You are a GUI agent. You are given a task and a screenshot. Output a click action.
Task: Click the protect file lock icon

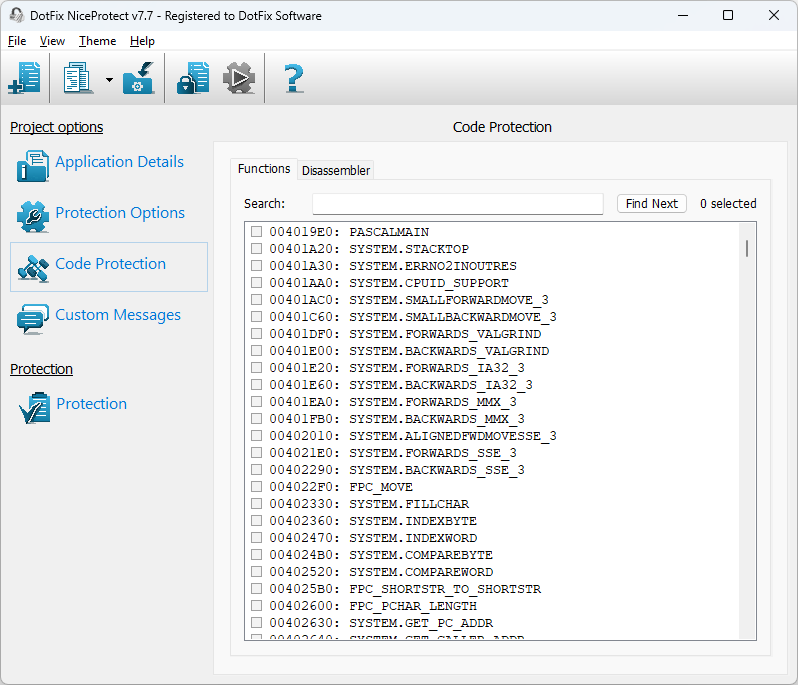(x=193, y=78)
